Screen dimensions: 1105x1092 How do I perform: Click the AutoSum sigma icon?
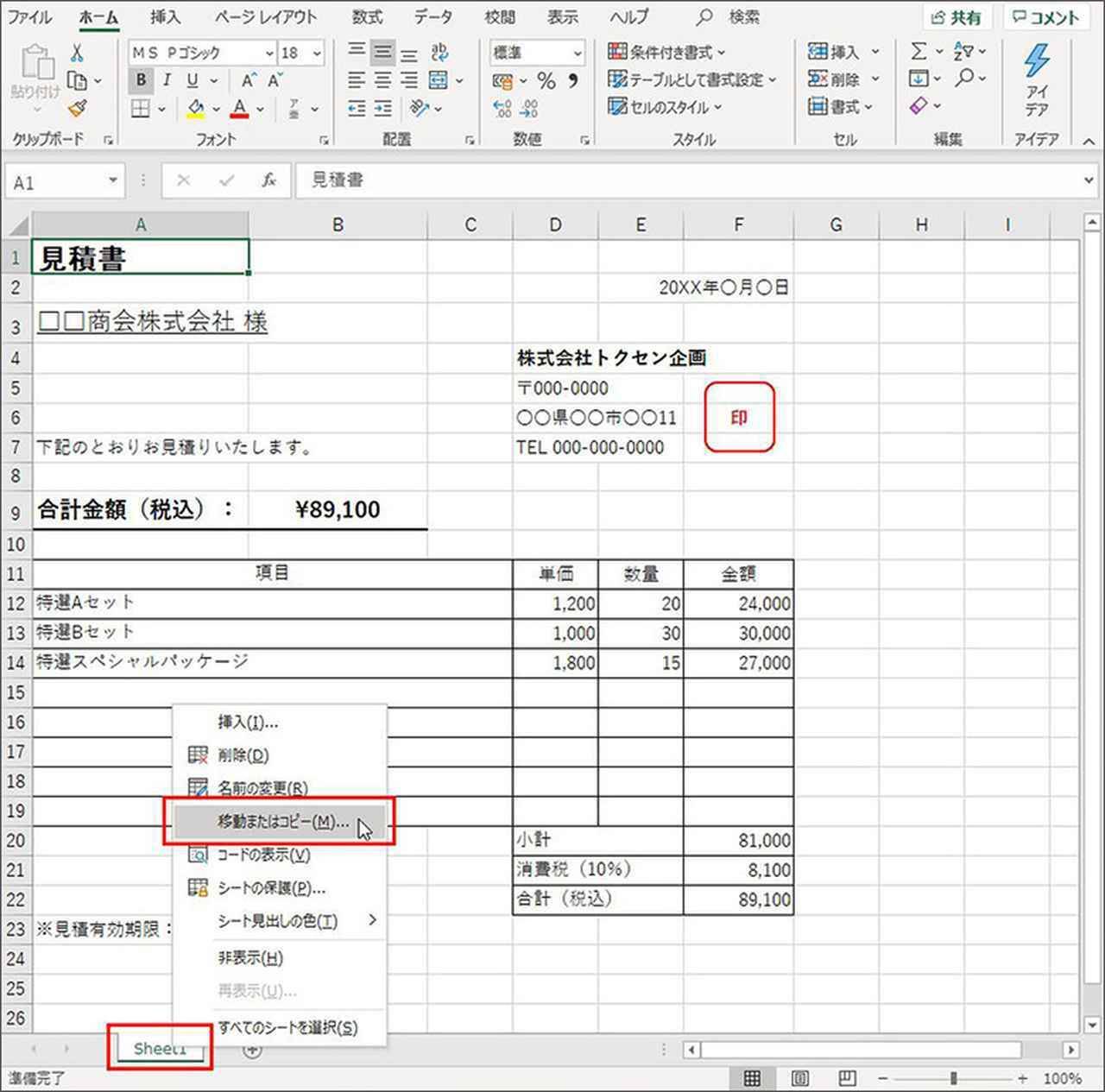tap(919, 52)
